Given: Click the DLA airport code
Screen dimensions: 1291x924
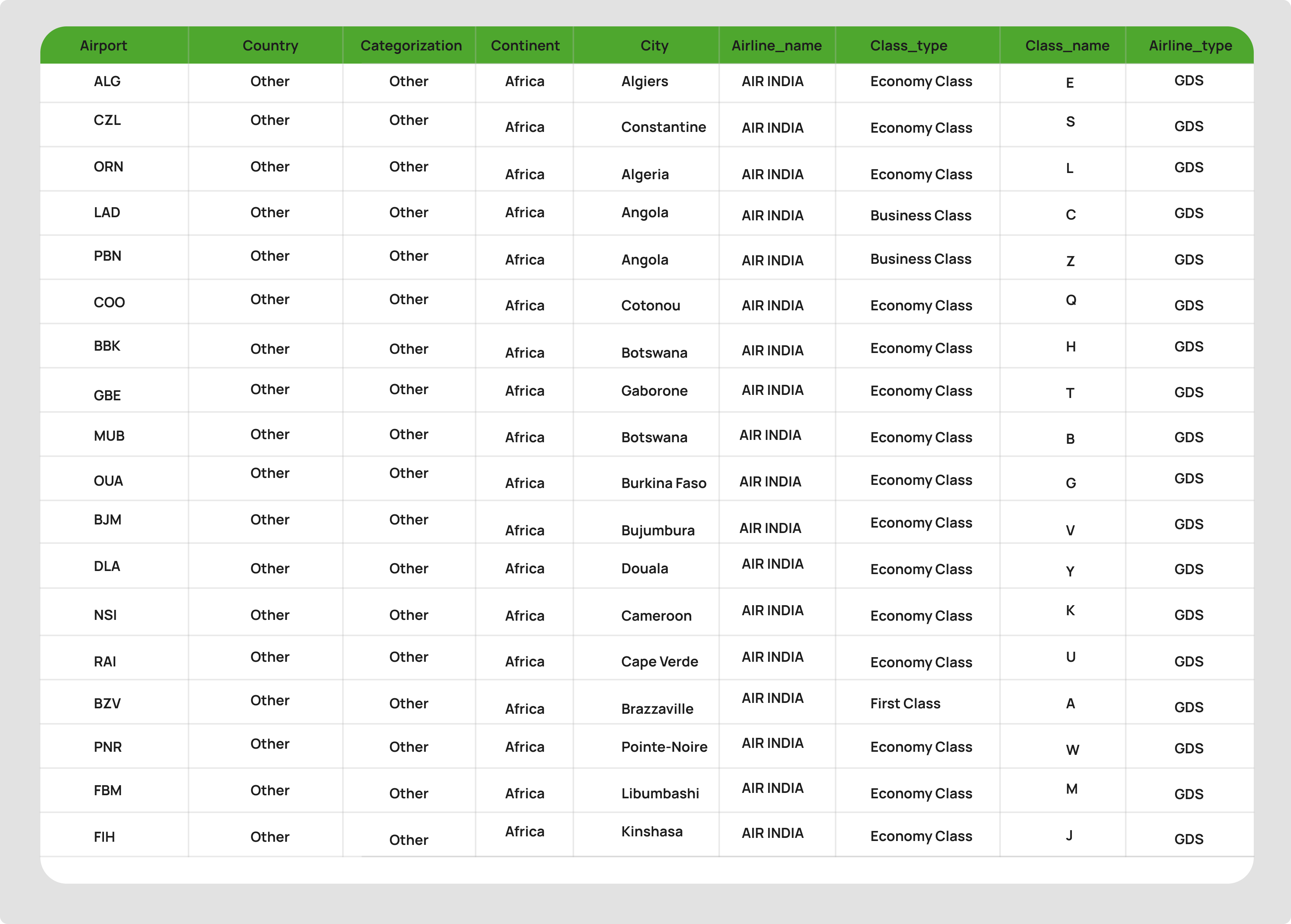Looking at the screenshot, I should [107, 566].
